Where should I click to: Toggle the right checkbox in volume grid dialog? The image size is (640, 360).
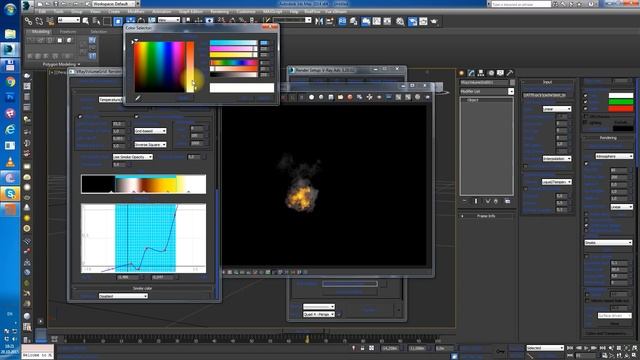tap(136, 117)
